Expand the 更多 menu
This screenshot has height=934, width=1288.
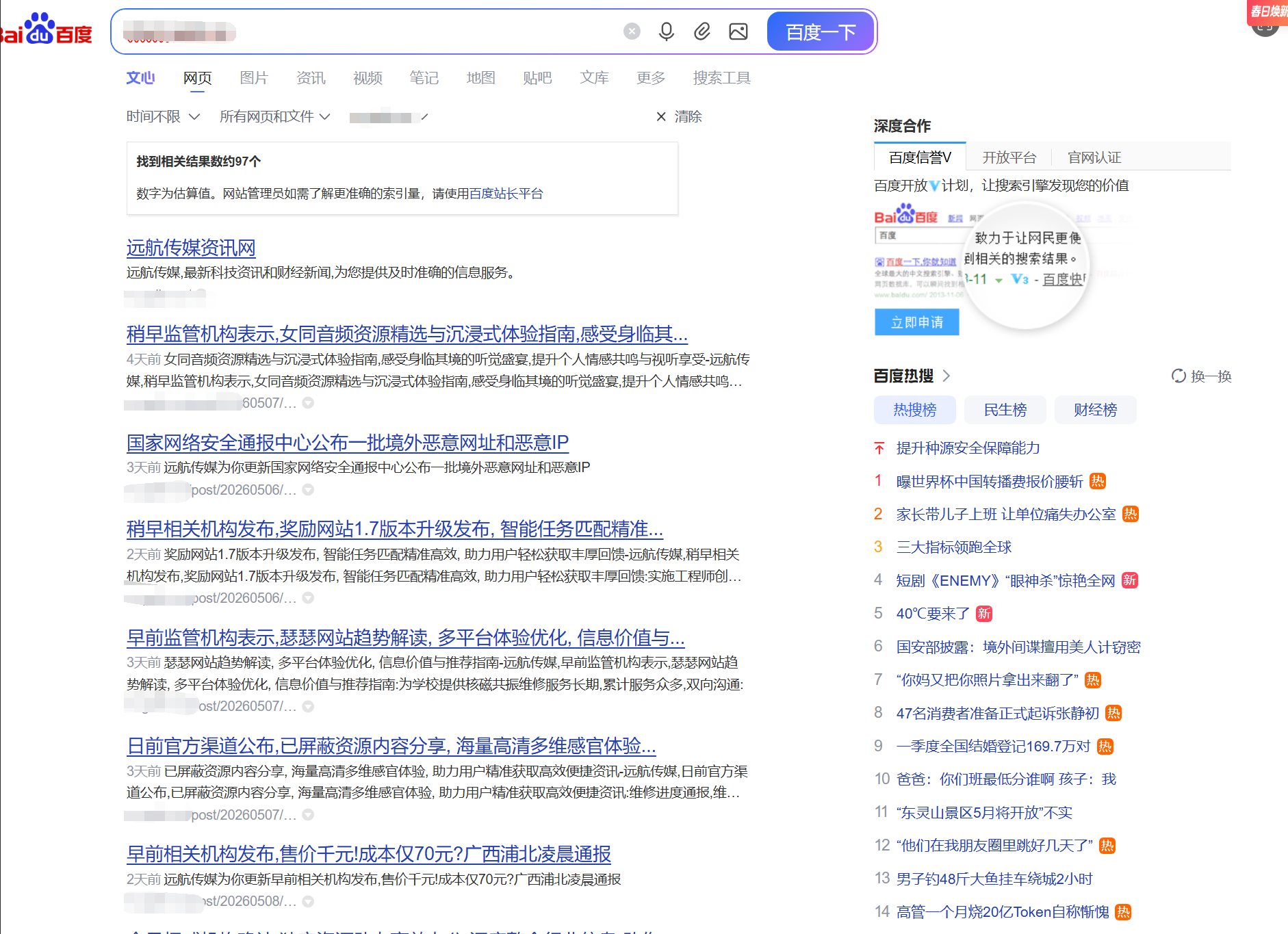(x=651, y=78)
